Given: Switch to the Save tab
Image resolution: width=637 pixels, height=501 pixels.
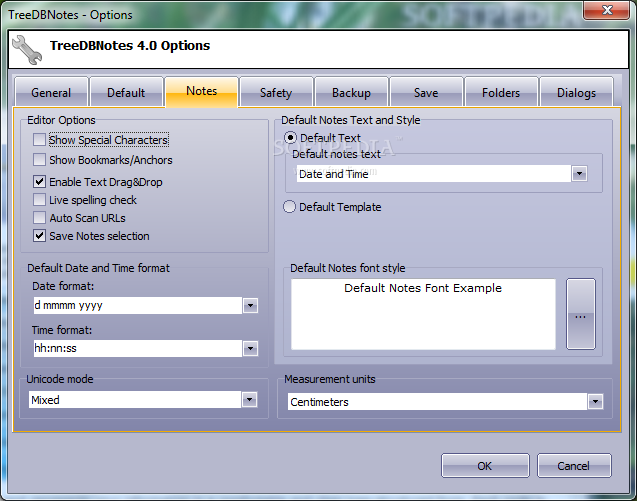Looking at the screenshot, I should pyautogui.click(x=426, y=92).
